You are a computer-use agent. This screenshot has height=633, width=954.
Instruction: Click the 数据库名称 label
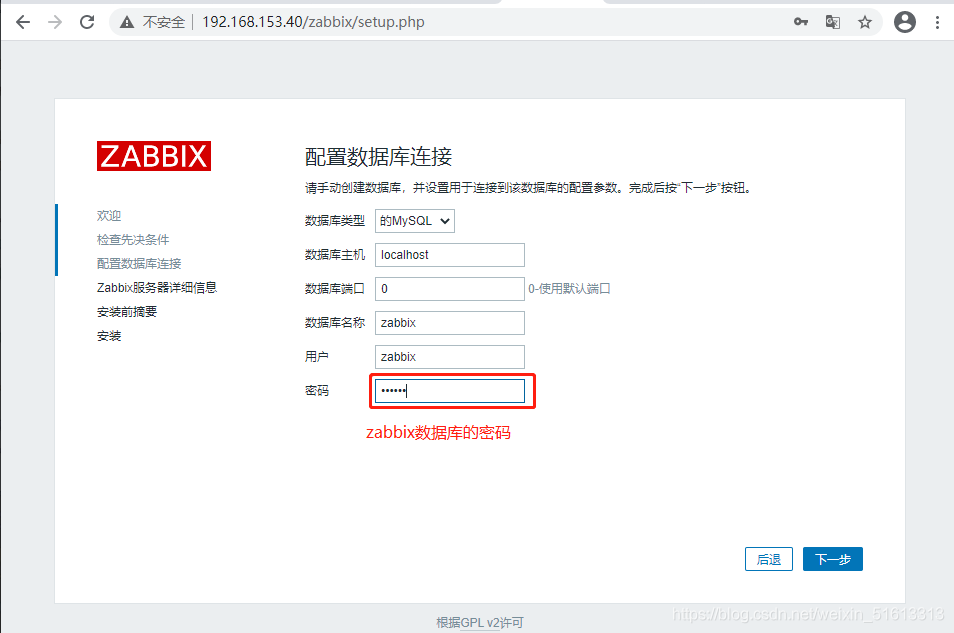[335, 323]
